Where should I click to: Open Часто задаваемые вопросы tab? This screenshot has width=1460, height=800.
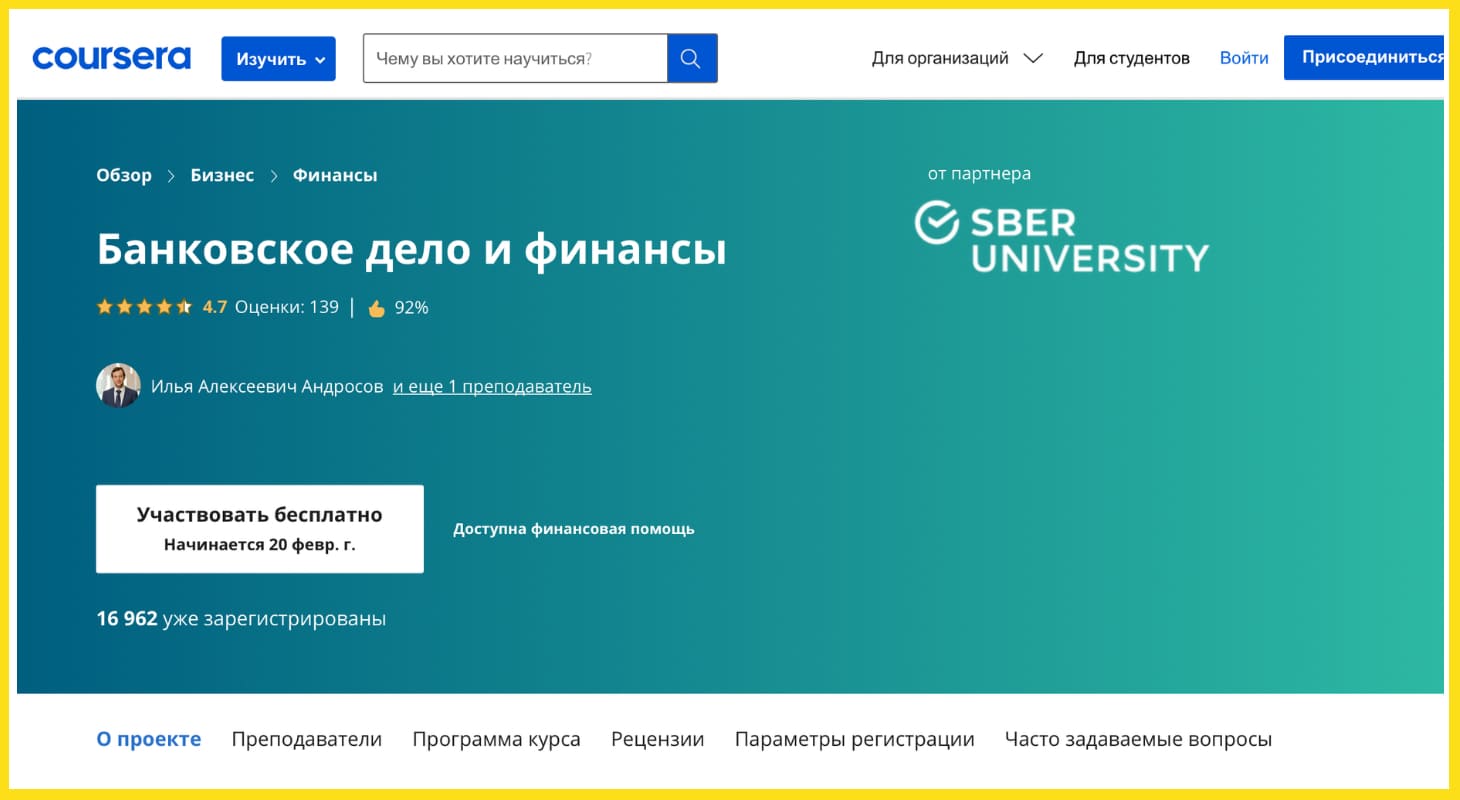1138,739
